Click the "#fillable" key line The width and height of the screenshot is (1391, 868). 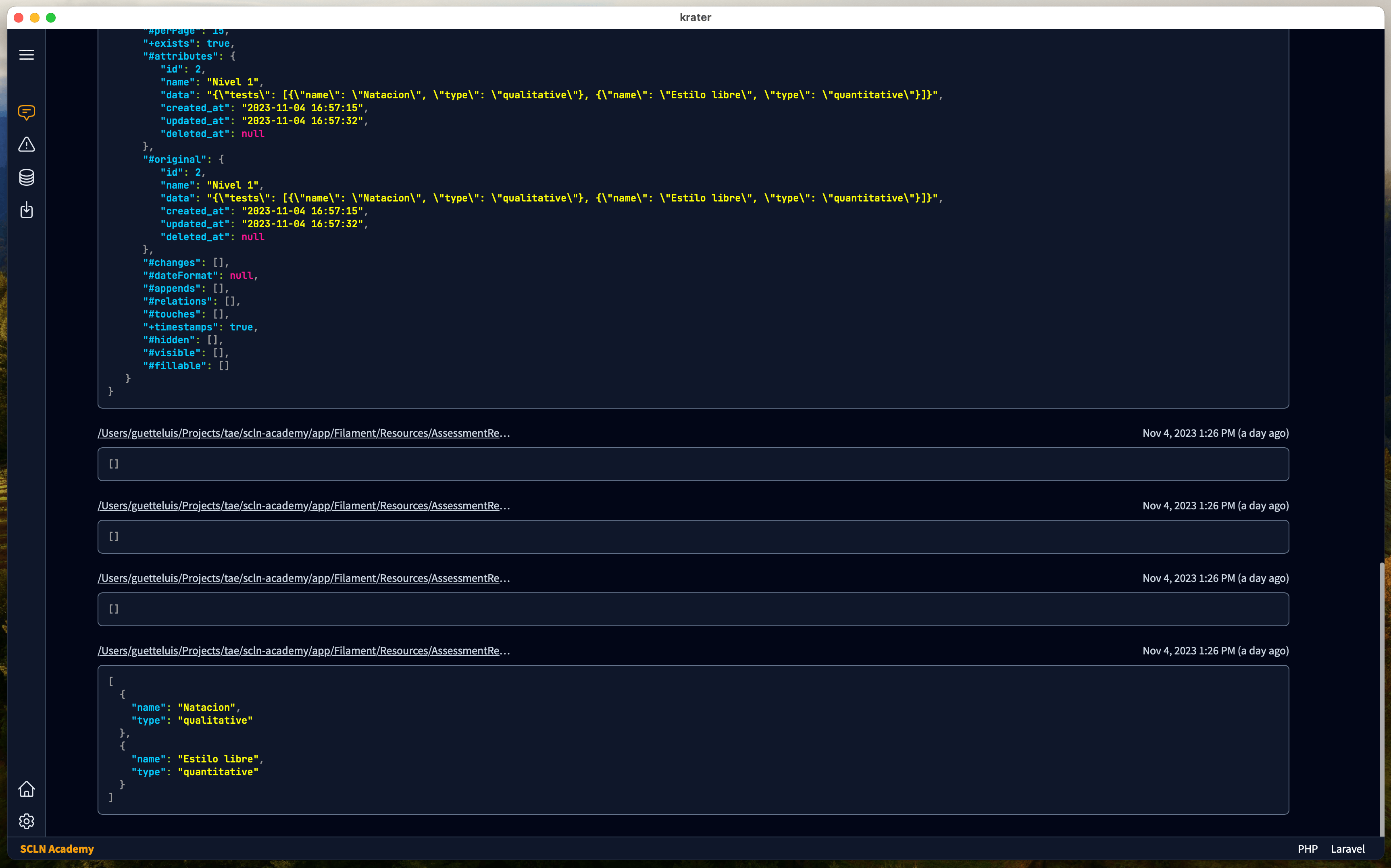pos(185,365)
